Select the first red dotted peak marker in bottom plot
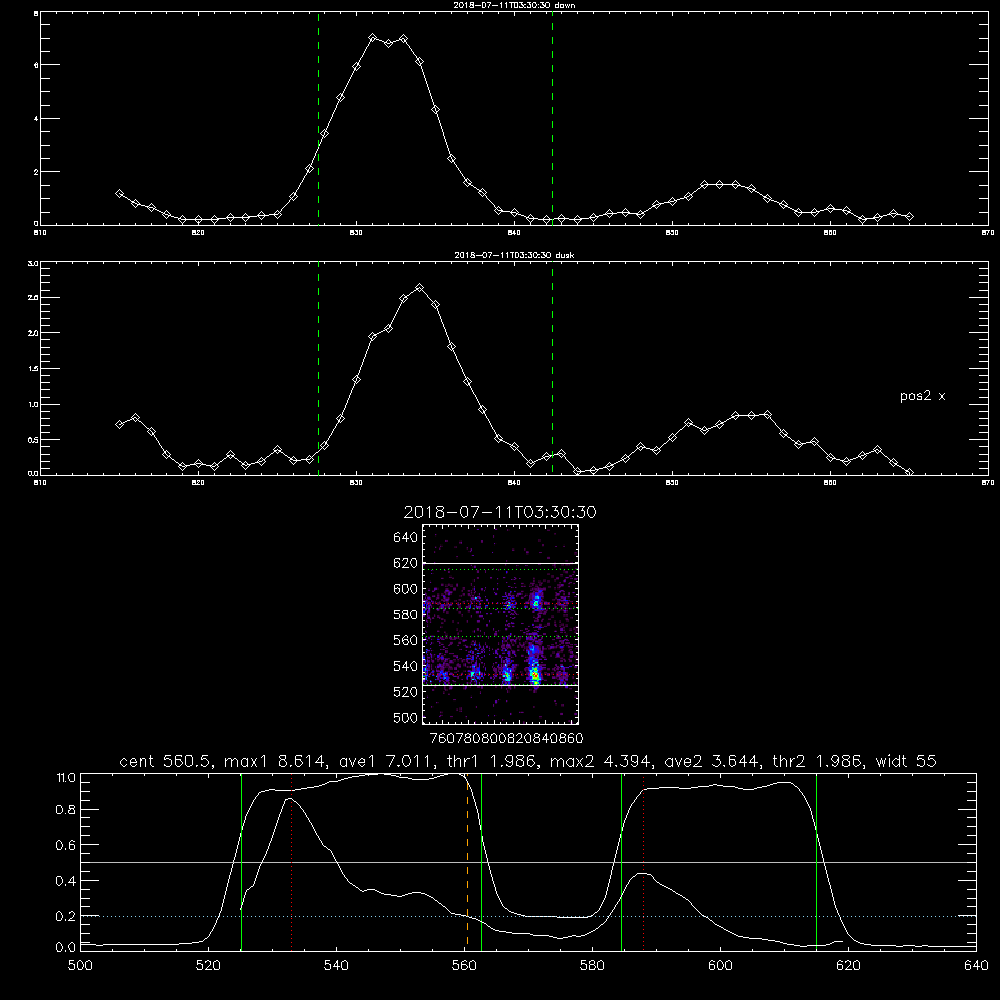 pyautogui.click(x=291, y=861)
